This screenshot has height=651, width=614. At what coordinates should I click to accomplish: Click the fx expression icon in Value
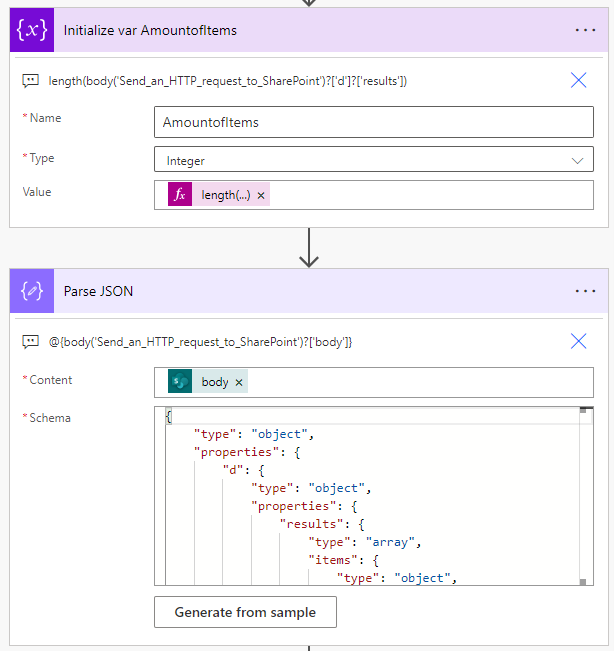[x=180, y=194]
